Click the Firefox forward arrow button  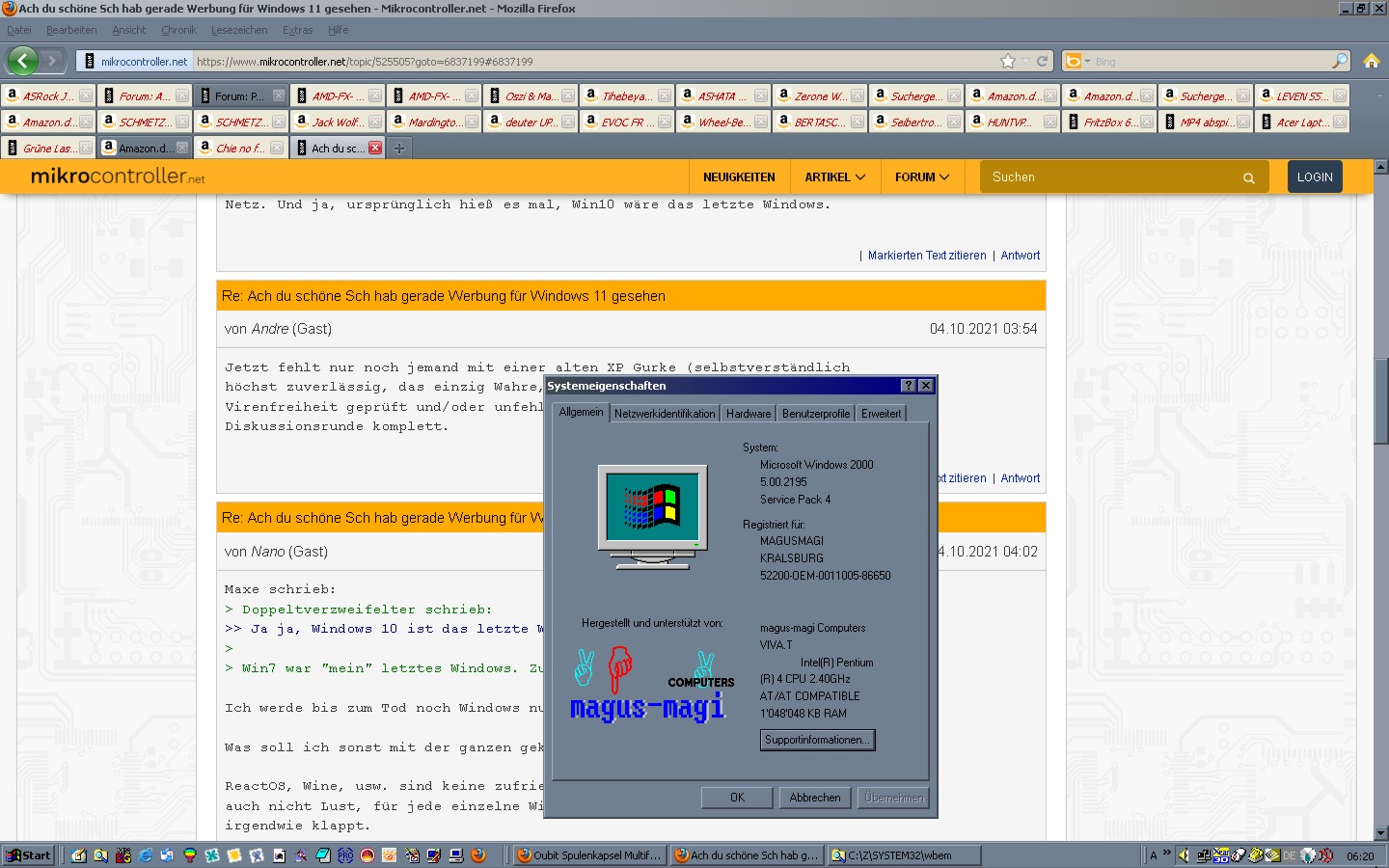tap(52, 61)
